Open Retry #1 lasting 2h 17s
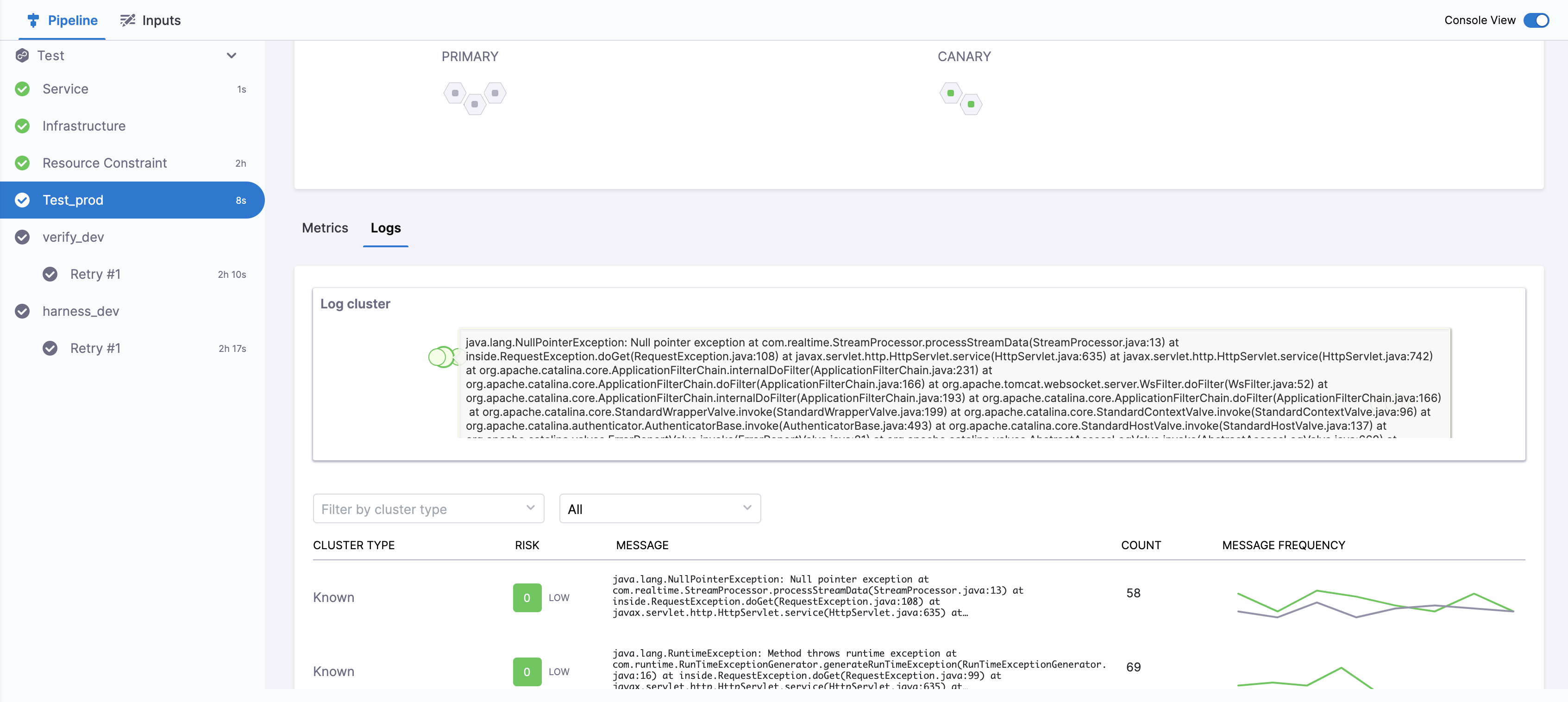 tap(132, 349)
